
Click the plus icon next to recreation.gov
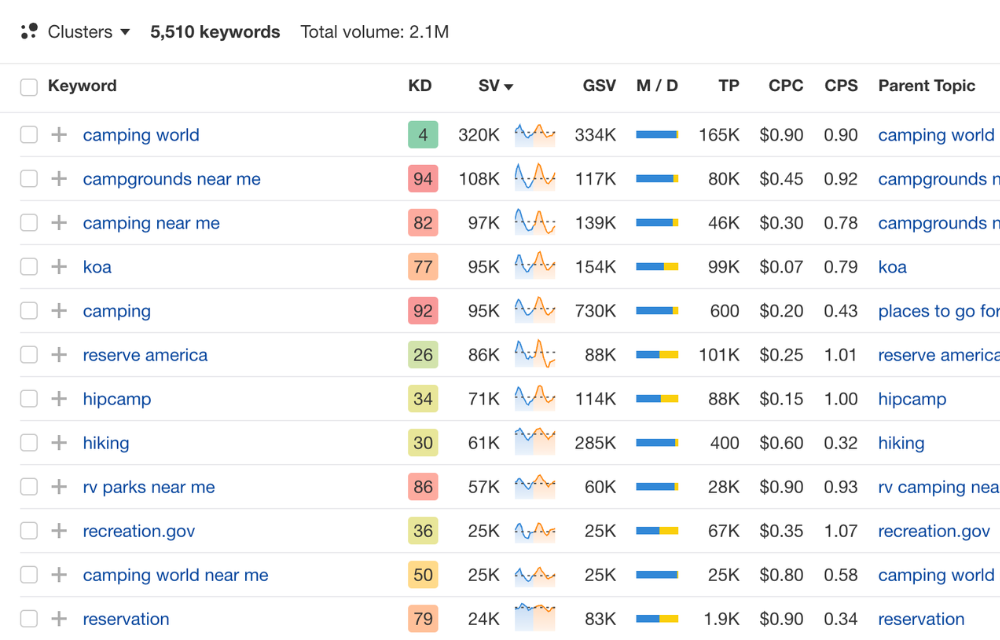tap(59, 531)
